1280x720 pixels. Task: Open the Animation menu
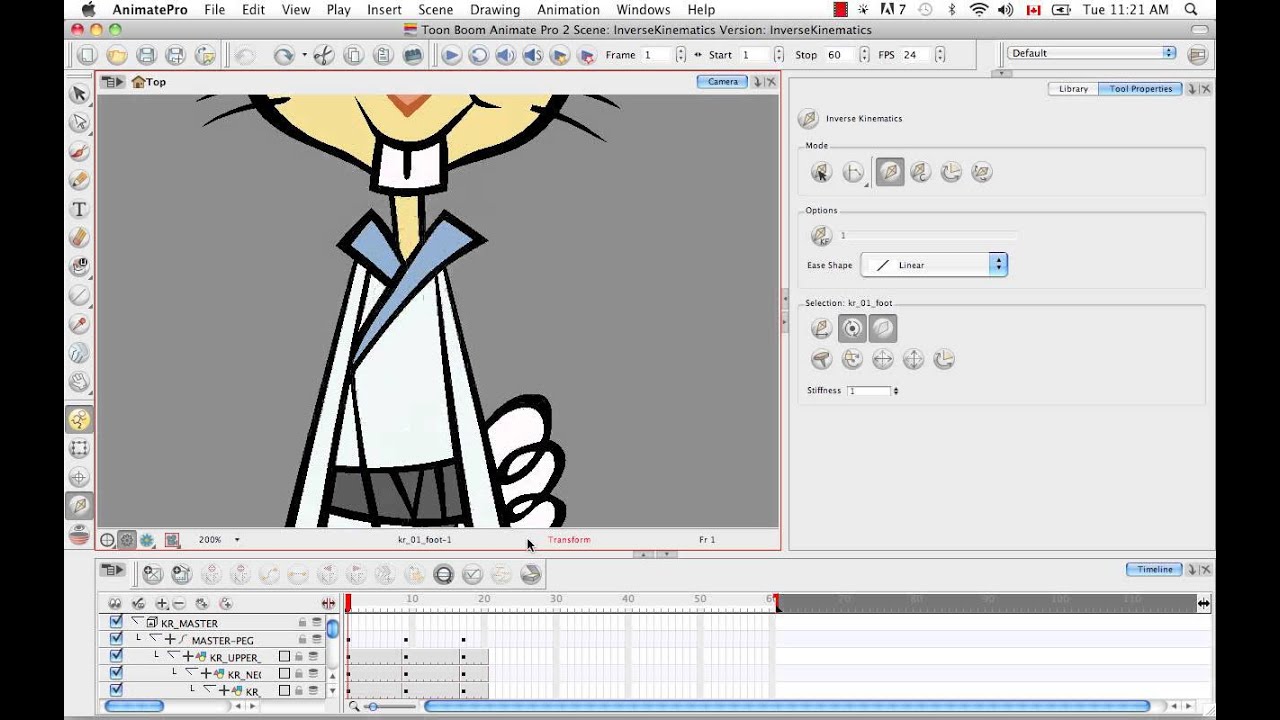[x=569, y=10]
